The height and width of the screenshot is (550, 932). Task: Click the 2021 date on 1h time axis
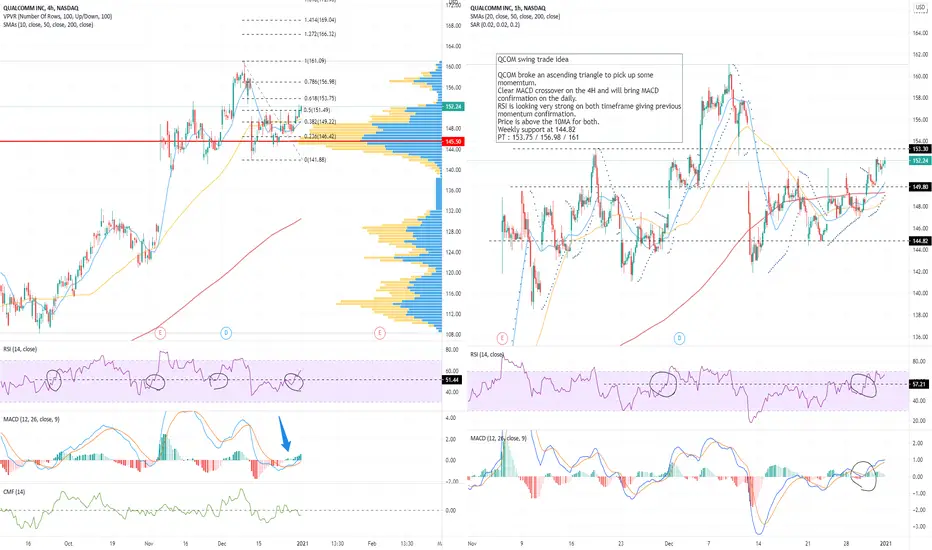tap(886, 543)
